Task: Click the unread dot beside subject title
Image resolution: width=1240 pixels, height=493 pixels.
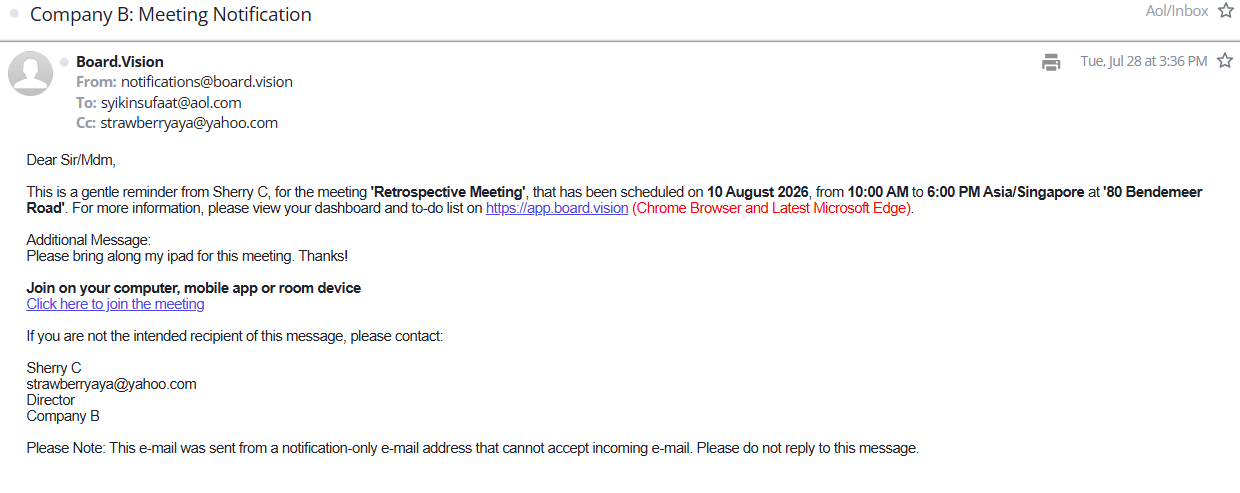Action: click(14, 15)
